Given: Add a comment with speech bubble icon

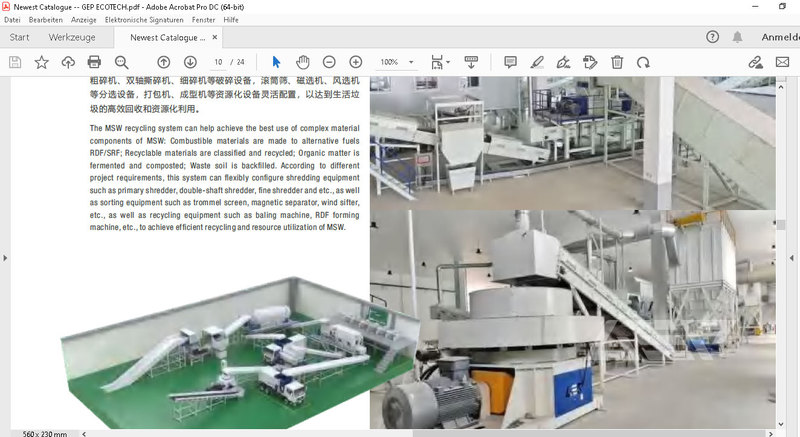Looking at the screenshot, I should [510, 62].
